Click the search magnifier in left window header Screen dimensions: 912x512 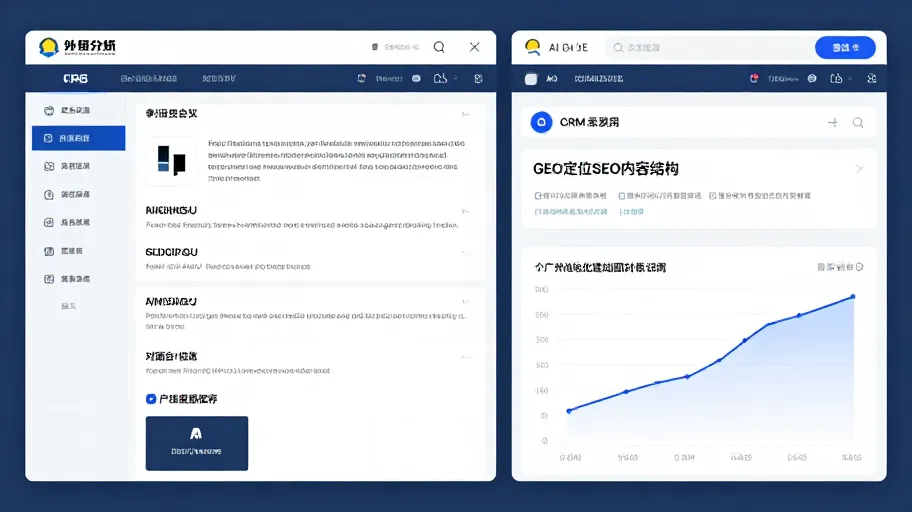[439, 47]
